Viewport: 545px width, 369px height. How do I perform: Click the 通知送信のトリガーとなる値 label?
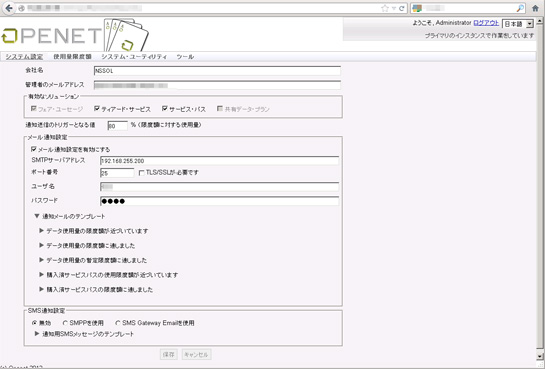(x=60, y=125)
